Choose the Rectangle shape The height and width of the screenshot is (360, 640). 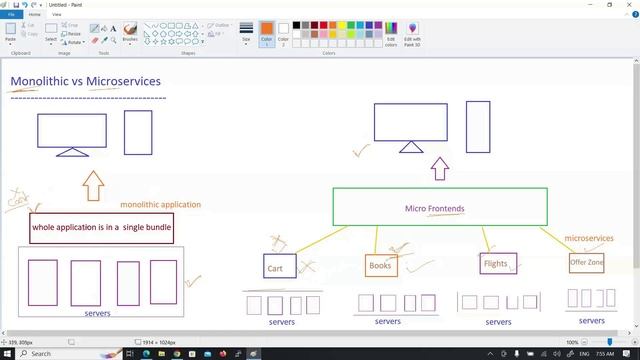pos(171,26)
